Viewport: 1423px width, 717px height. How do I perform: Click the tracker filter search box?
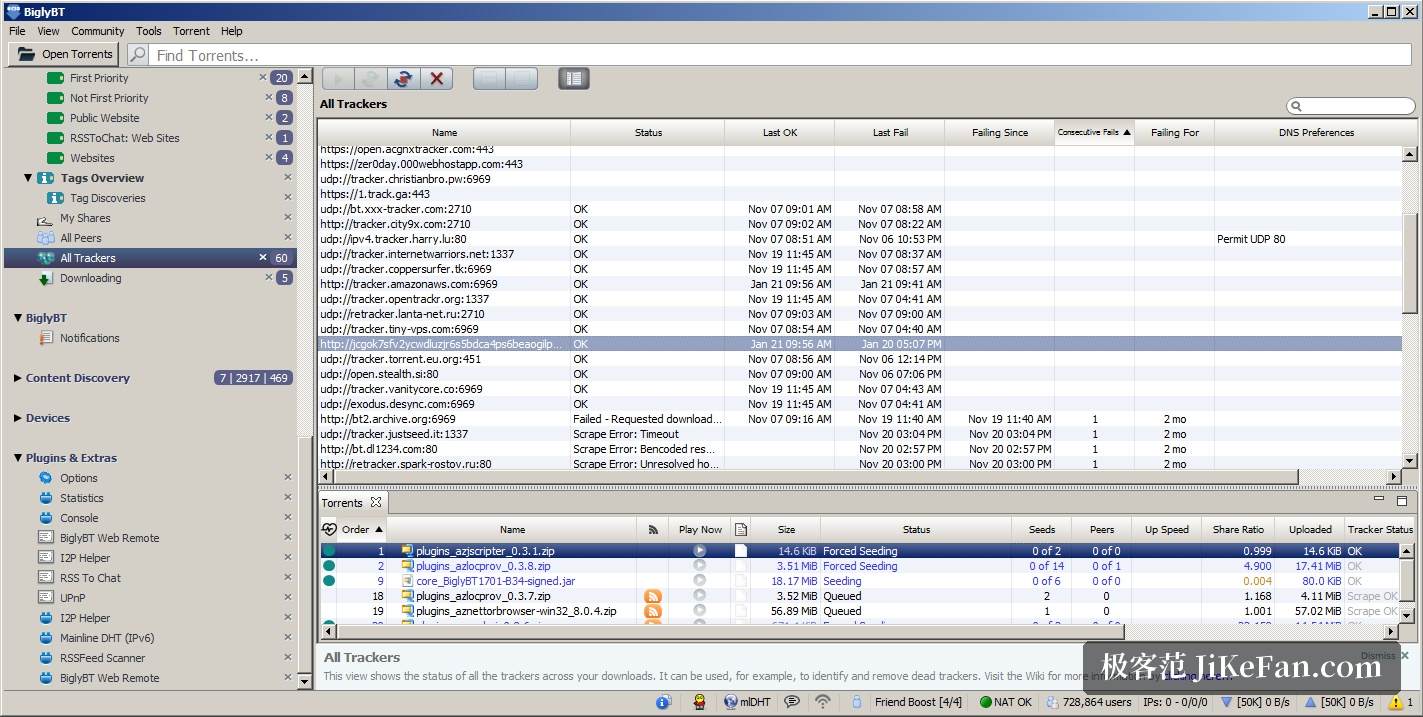click(1351, 105)
